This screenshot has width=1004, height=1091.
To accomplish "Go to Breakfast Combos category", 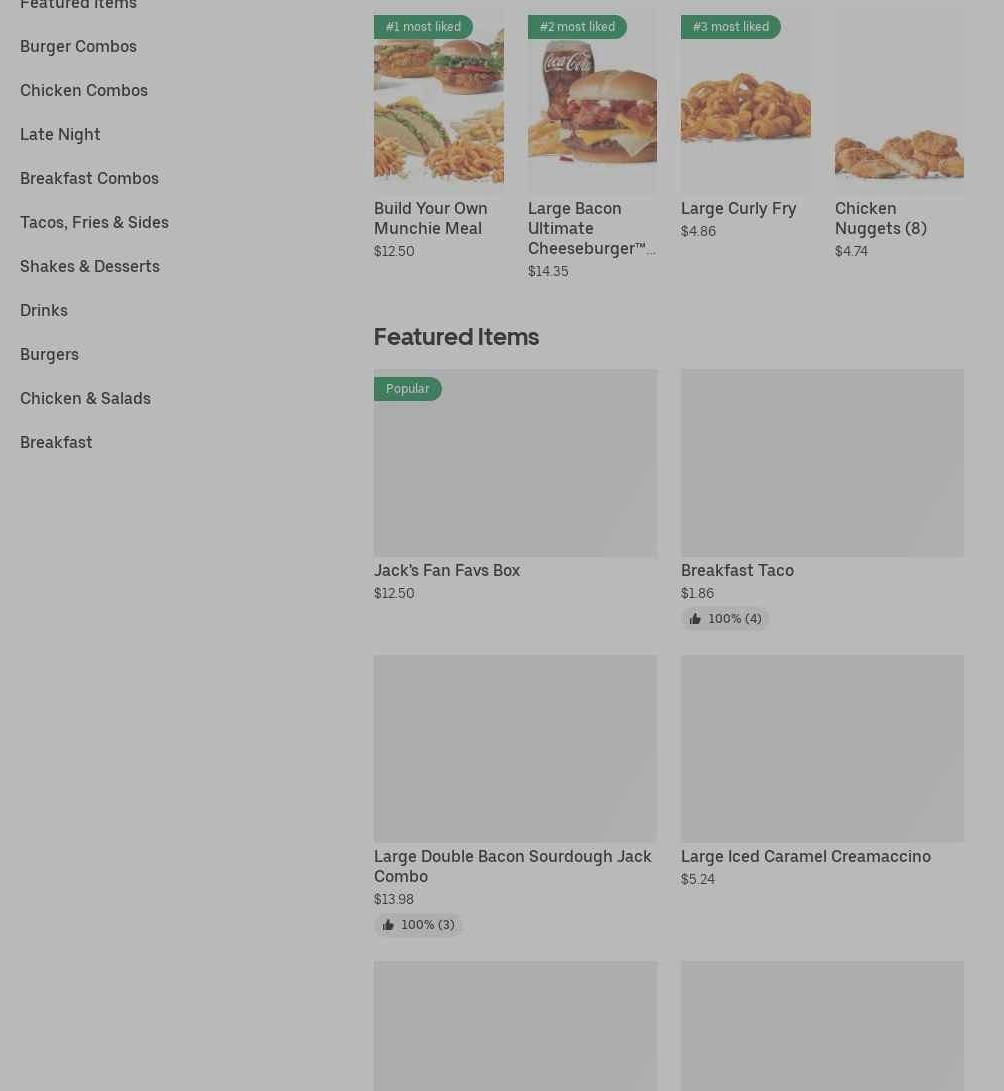I will tap(89, 178).
